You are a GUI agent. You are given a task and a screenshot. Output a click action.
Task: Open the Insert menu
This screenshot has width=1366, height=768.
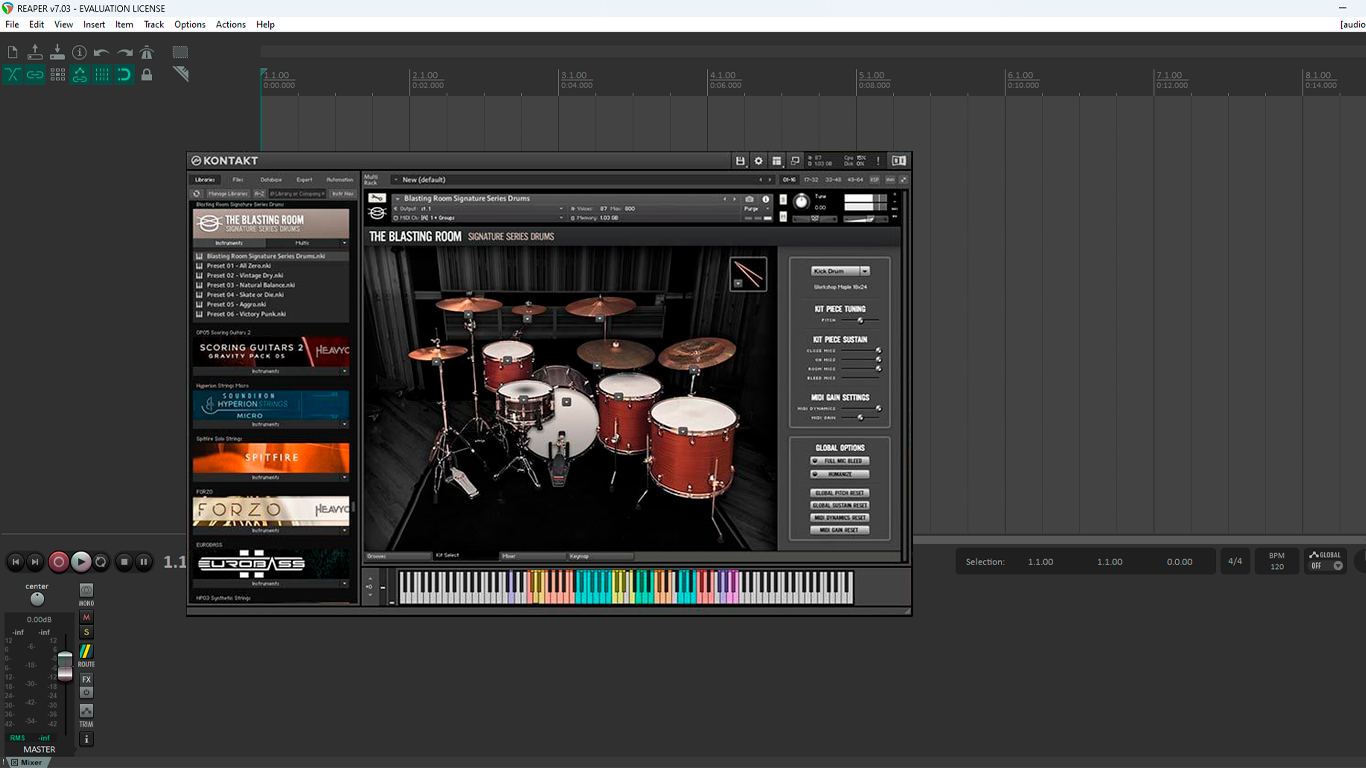click(x=94, y=24)
